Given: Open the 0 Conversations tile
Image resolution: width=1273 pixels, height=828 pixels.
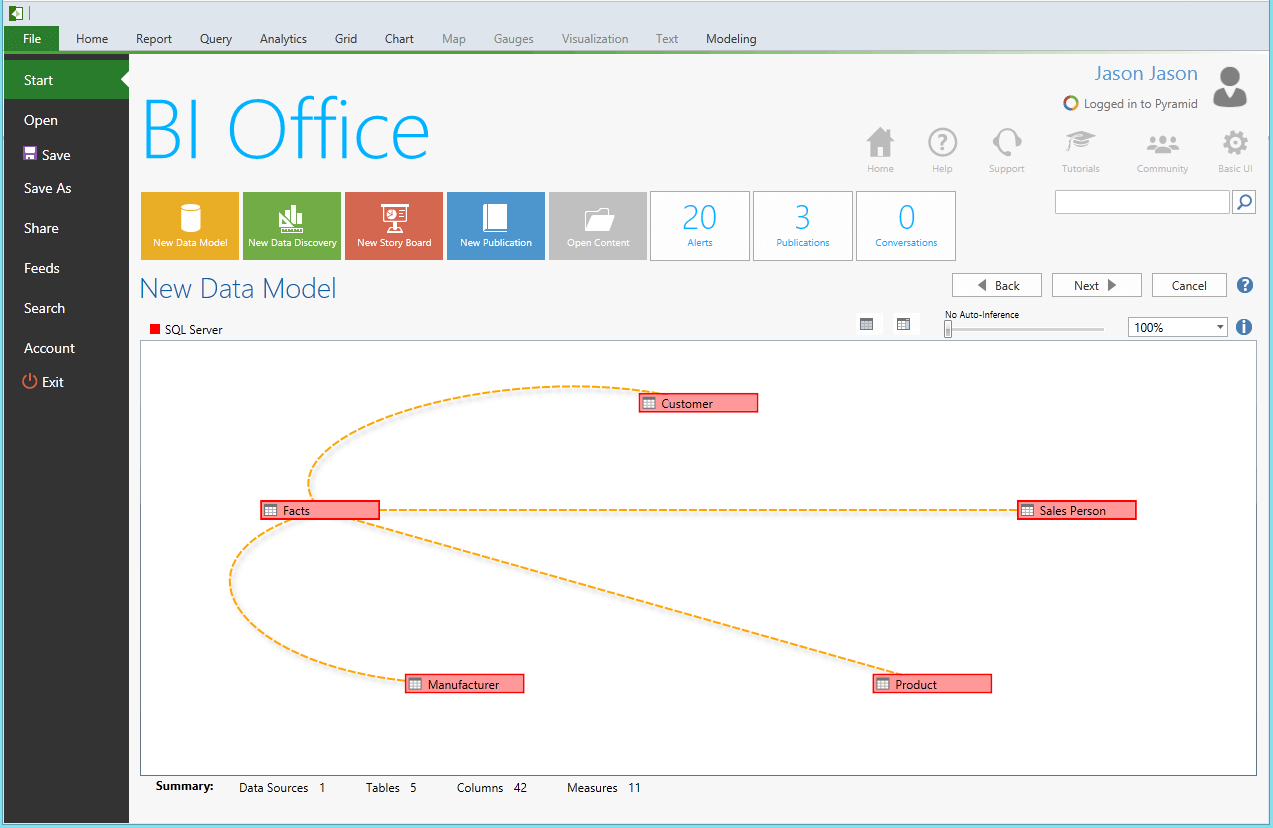Looking at the screenshot, I should point(906,226).
